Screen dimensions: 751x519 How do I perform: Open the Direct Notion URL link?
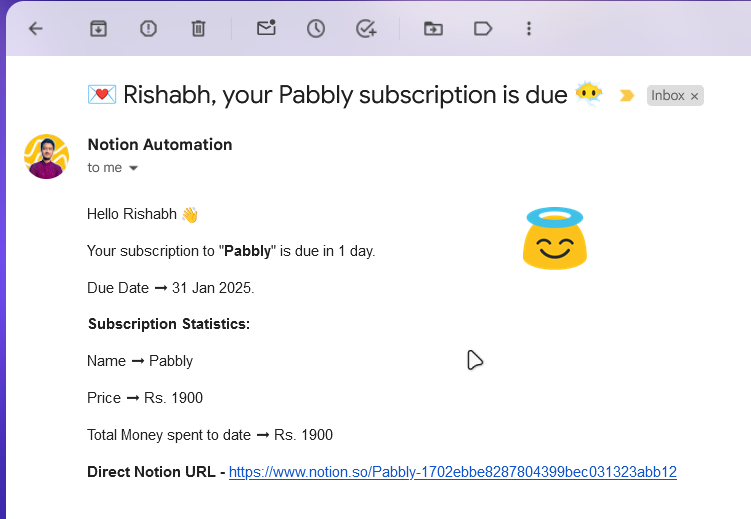(x=453, y=472)
